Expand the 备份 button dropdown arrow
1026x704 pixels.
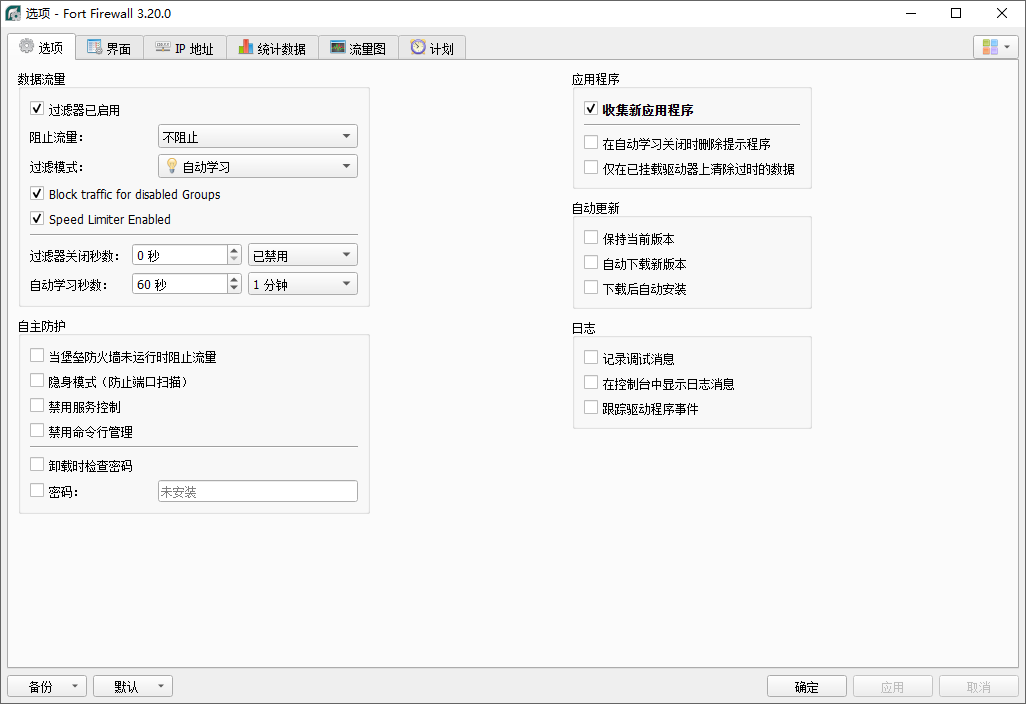75,686
